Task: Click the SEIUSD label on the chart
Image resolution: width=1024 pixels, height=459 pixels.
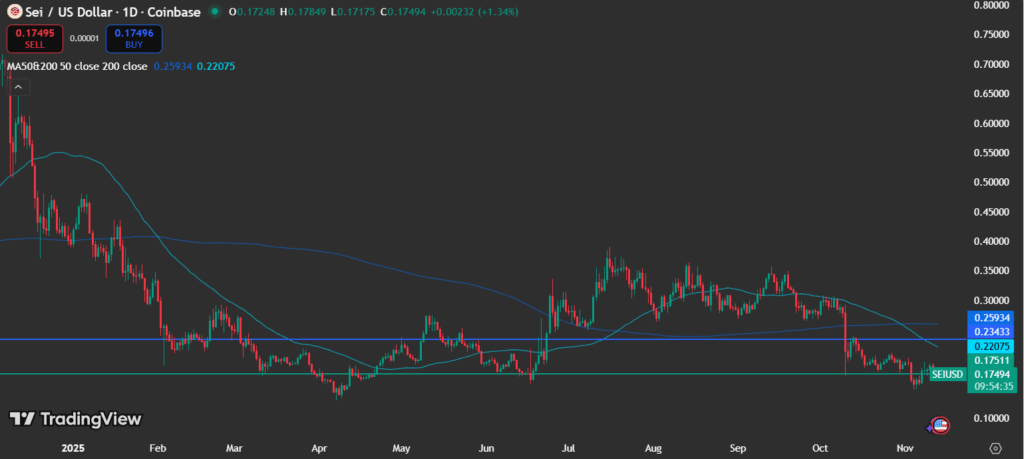Action: (x=947, y=374)
